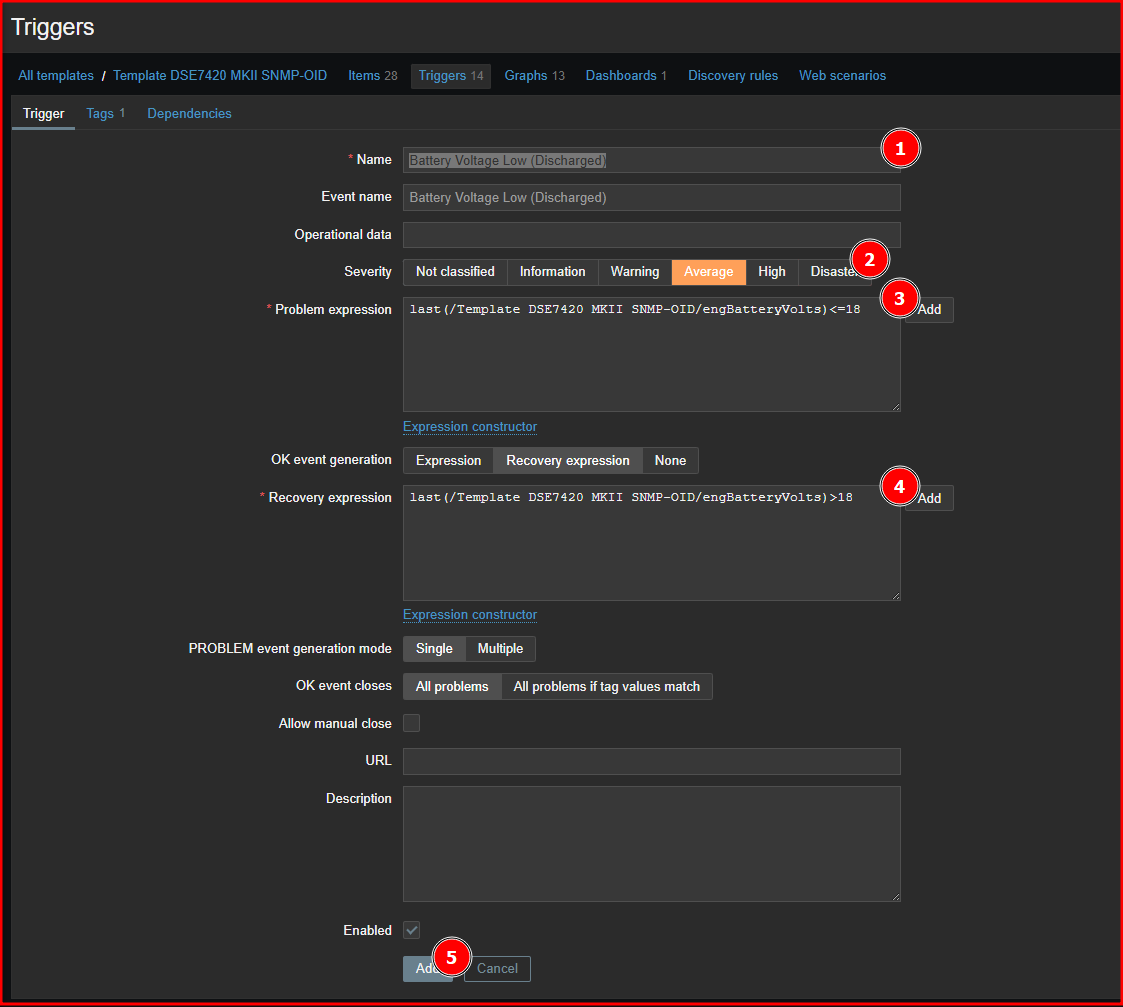Go to Graphs 13 section
Viewport: 1123px width, 1007px height.
tap(534, 75)
